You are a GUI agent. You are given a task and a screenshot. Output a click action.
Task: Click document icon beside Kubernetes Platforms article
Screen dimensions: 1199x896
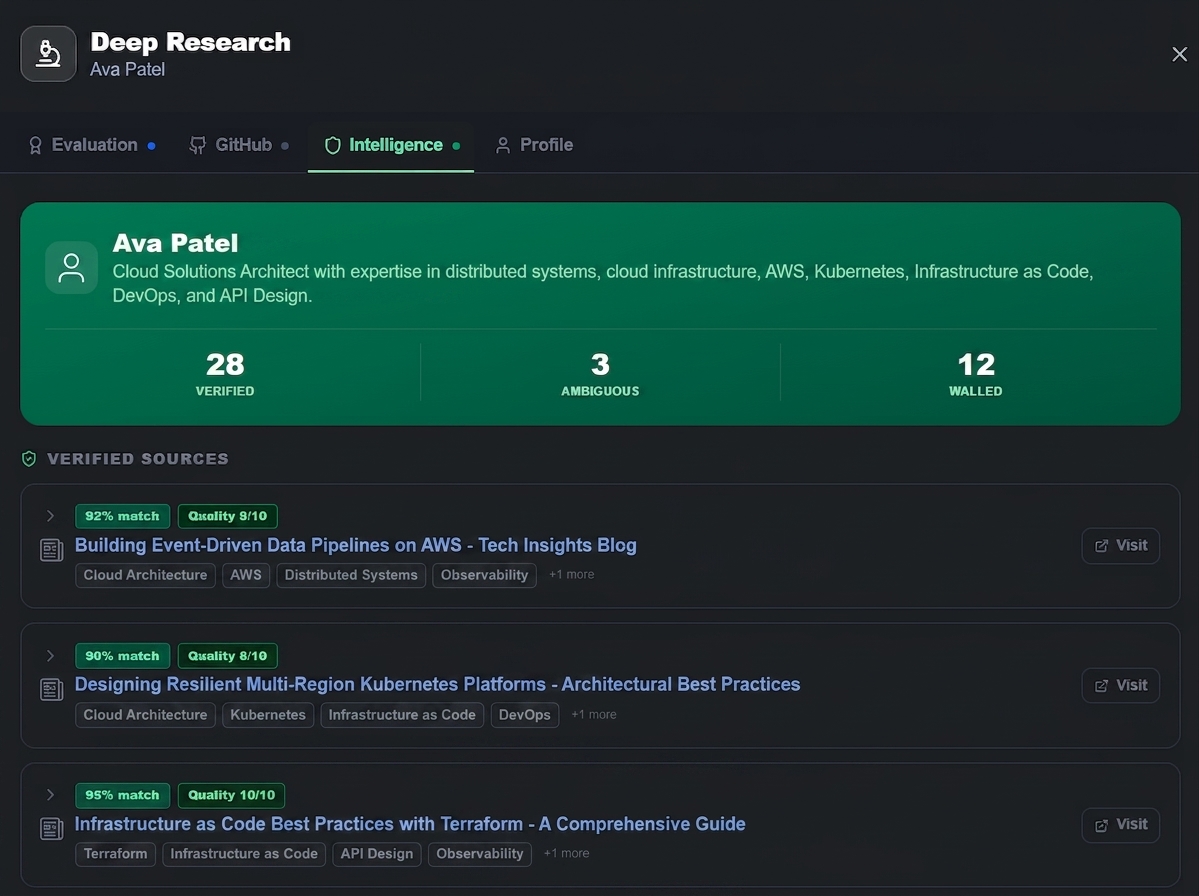point(51,690)
